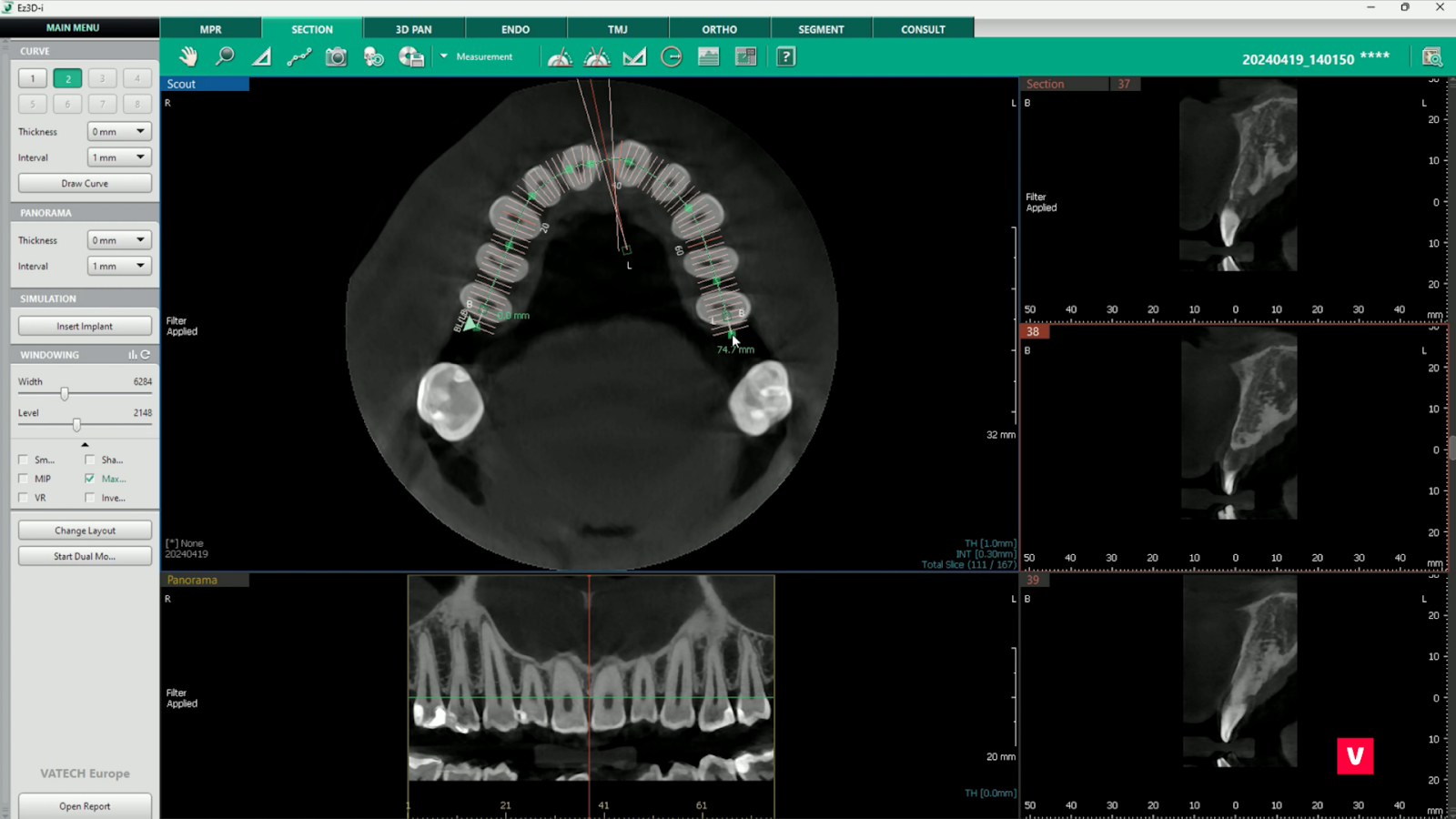Open the help question mark icon
1456x819 pixels.
click(786, 56)
